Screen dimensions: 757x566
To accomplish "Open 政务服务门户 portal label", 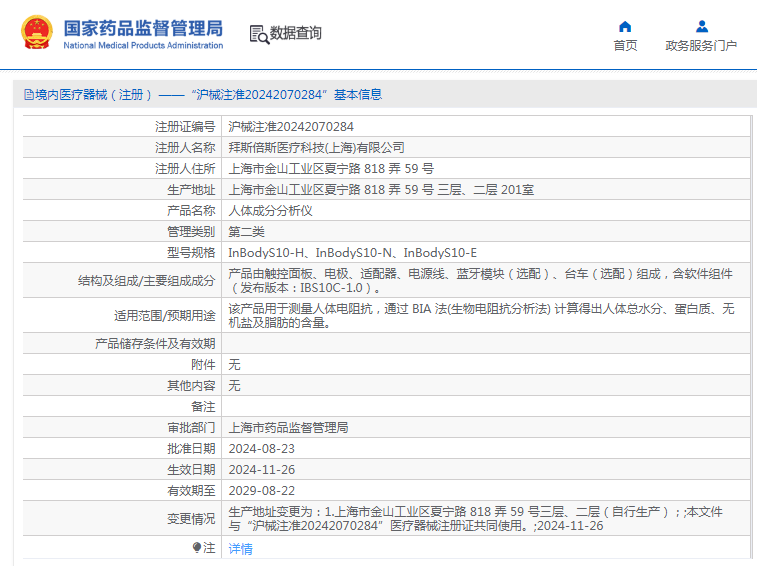I will coord(701,45).
